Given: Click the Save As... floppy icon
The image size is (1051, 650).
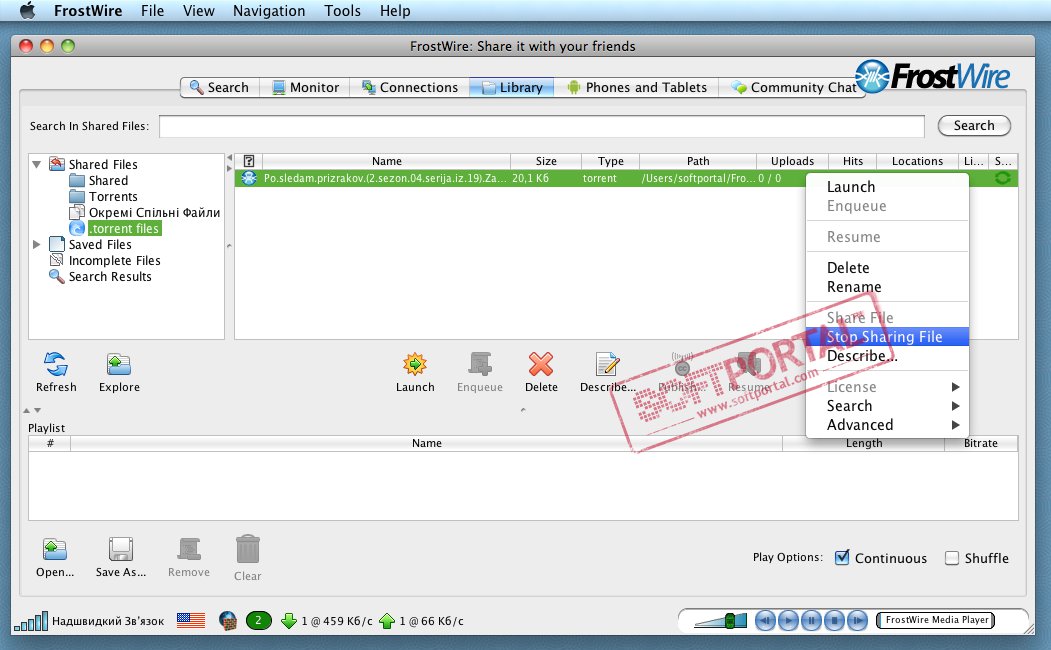Looking at the screenshot, I should coord(121,549).
